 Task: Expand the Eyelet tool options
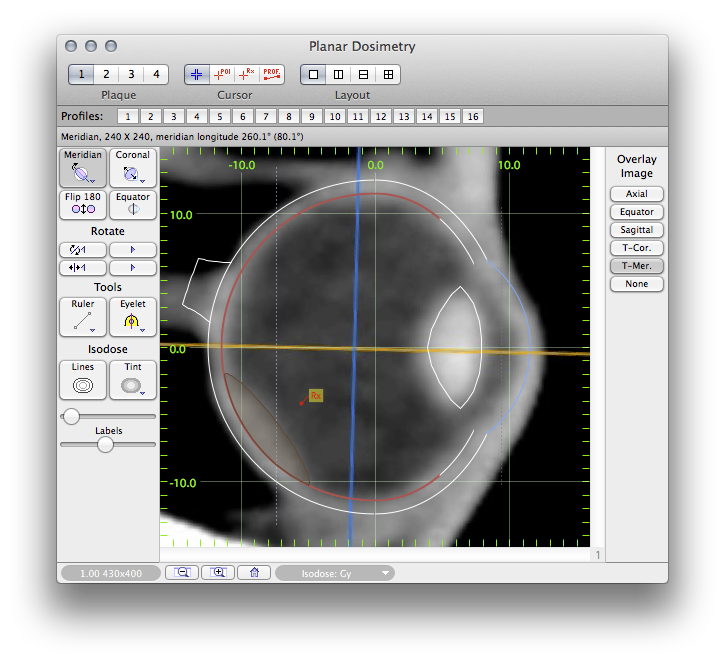143,330
